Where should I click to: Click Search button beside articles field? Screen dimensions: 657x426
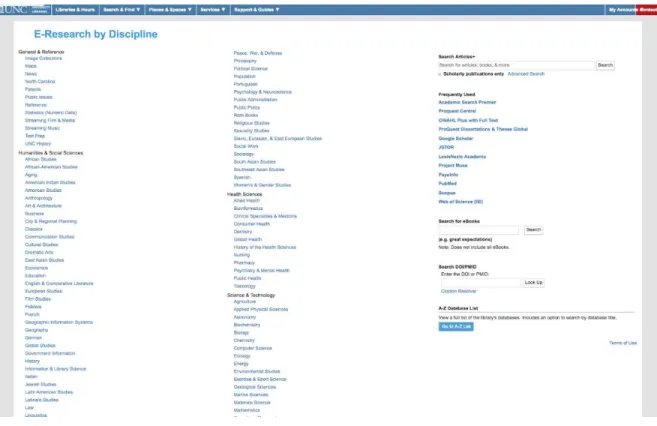pos(605,65)
